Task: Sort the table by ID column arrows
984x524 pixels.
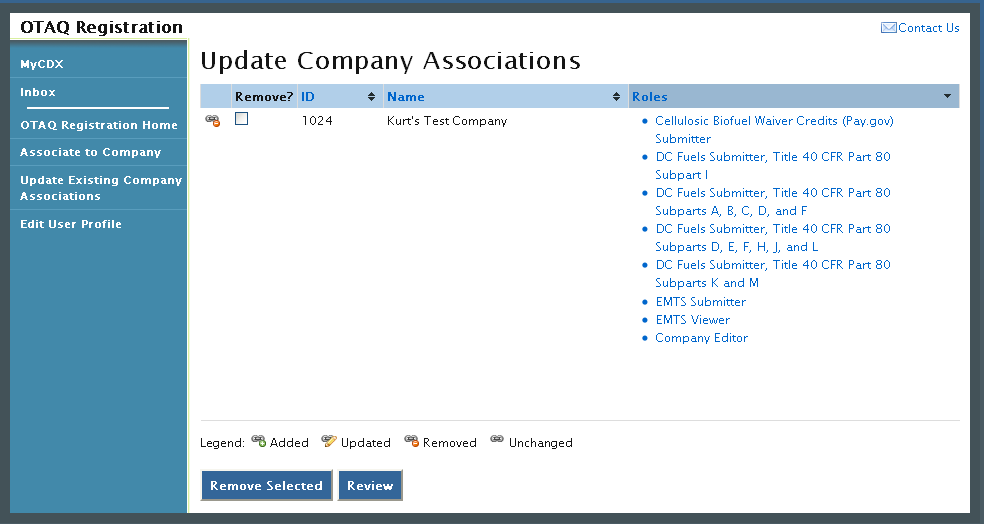Action: [371, 97]
